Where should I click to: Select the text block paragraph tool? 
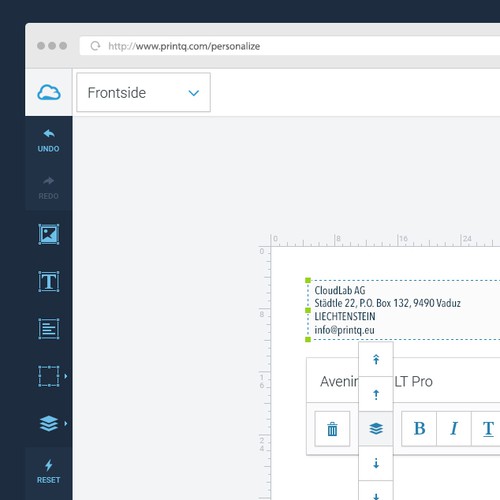pos(49,329)
